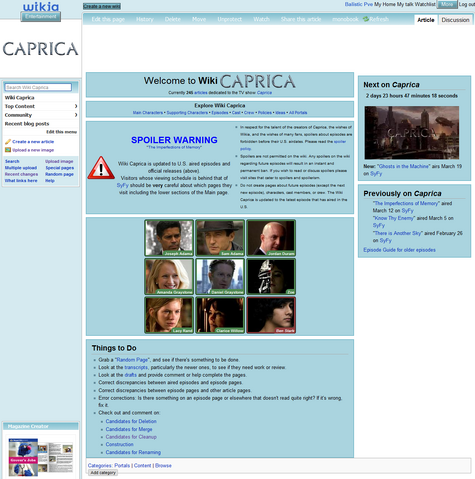Open Multiple upload link
The image size is (475, 479).
click(x=21, y=168)
